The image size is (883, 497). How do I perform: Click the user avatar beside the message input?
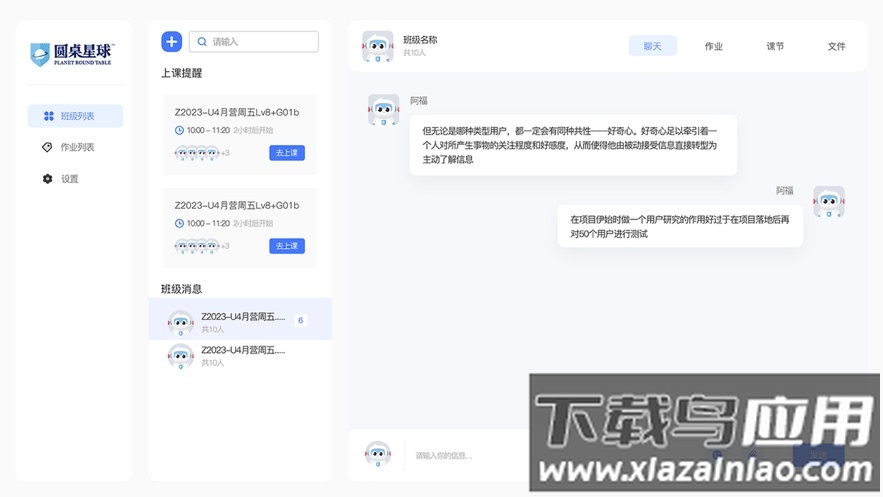click(x=377, y=454)
